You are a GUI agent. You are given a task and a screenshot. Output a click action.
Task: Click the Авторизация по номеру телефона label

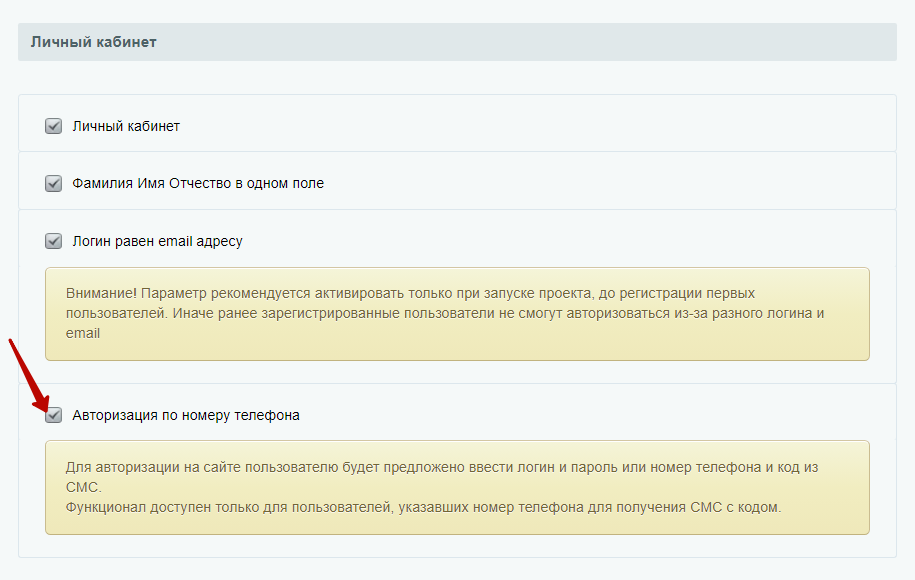pos(186,415)
